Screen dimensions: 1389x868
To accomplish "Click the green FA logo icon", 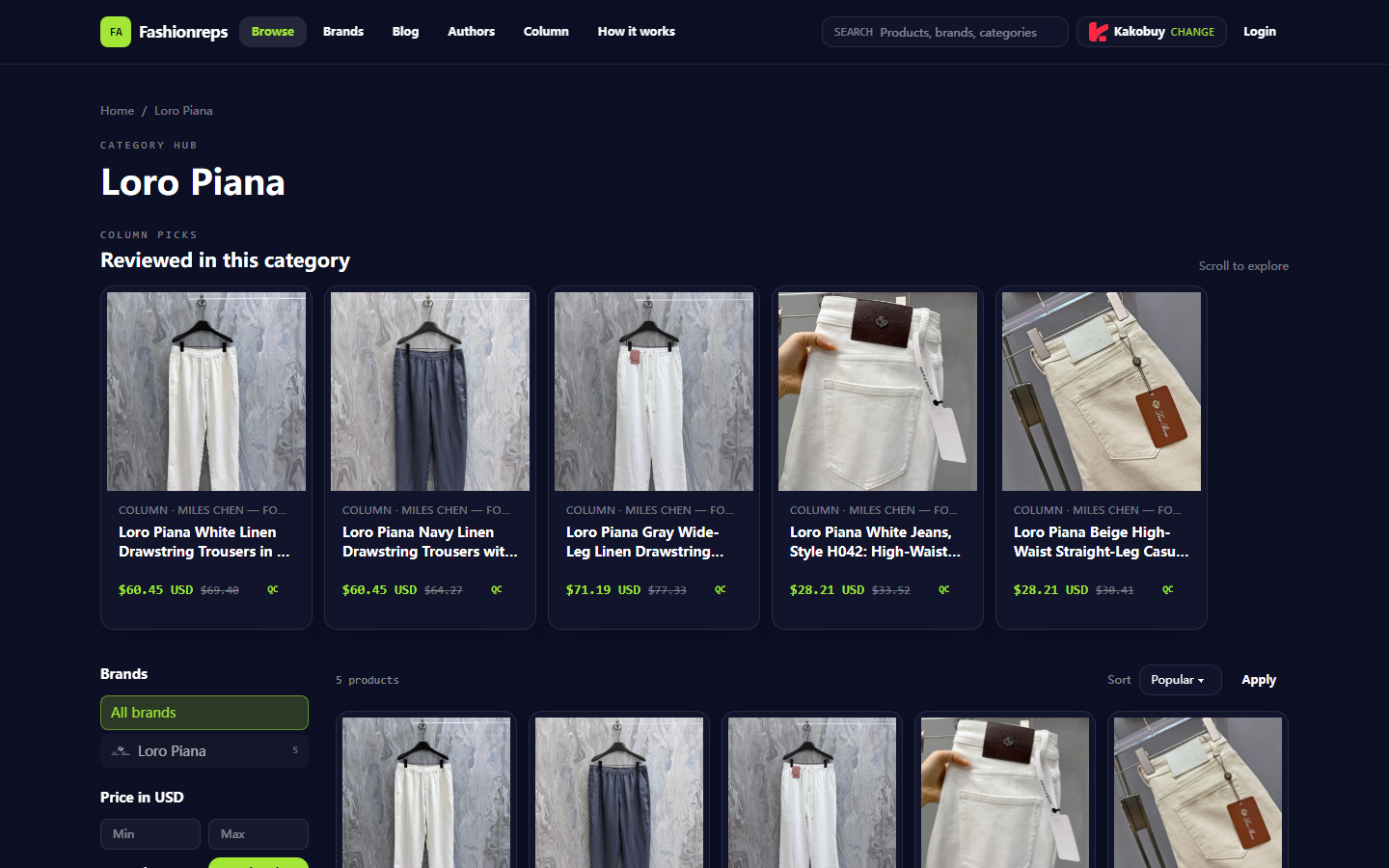I will point(116,32).
